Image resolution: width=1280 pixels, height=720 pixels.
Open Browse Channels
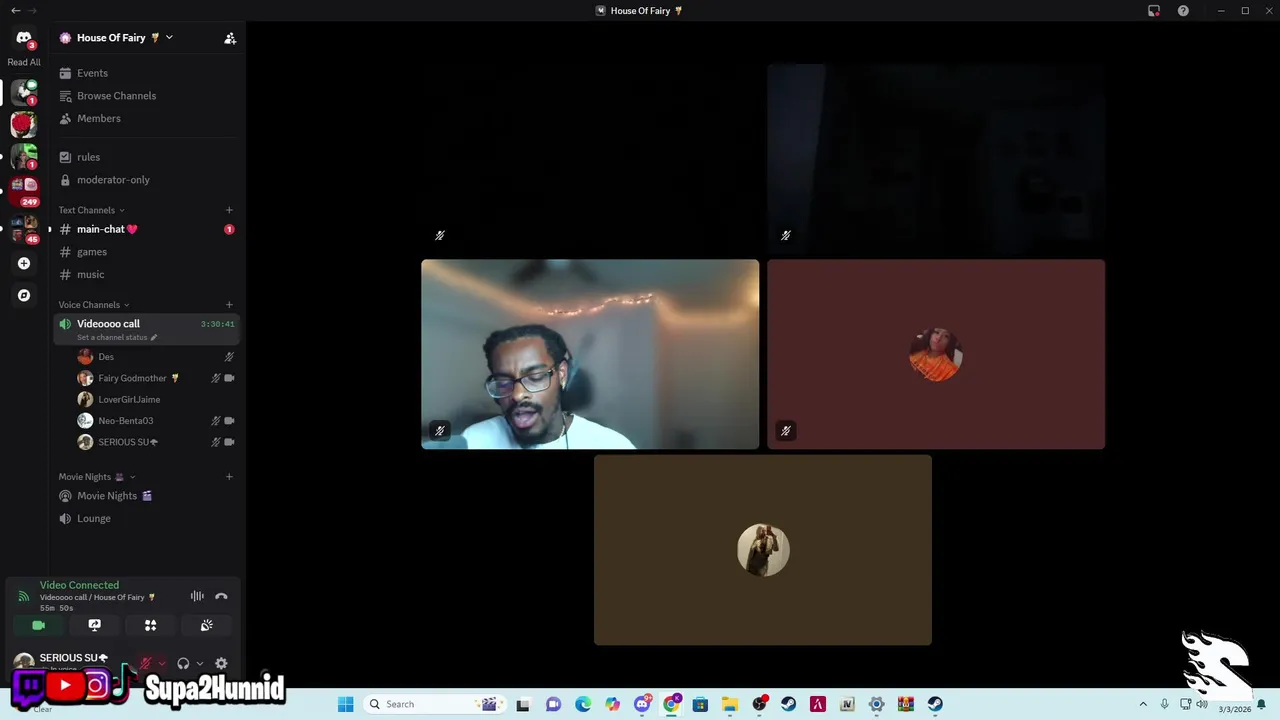click(x=146, y=96)
